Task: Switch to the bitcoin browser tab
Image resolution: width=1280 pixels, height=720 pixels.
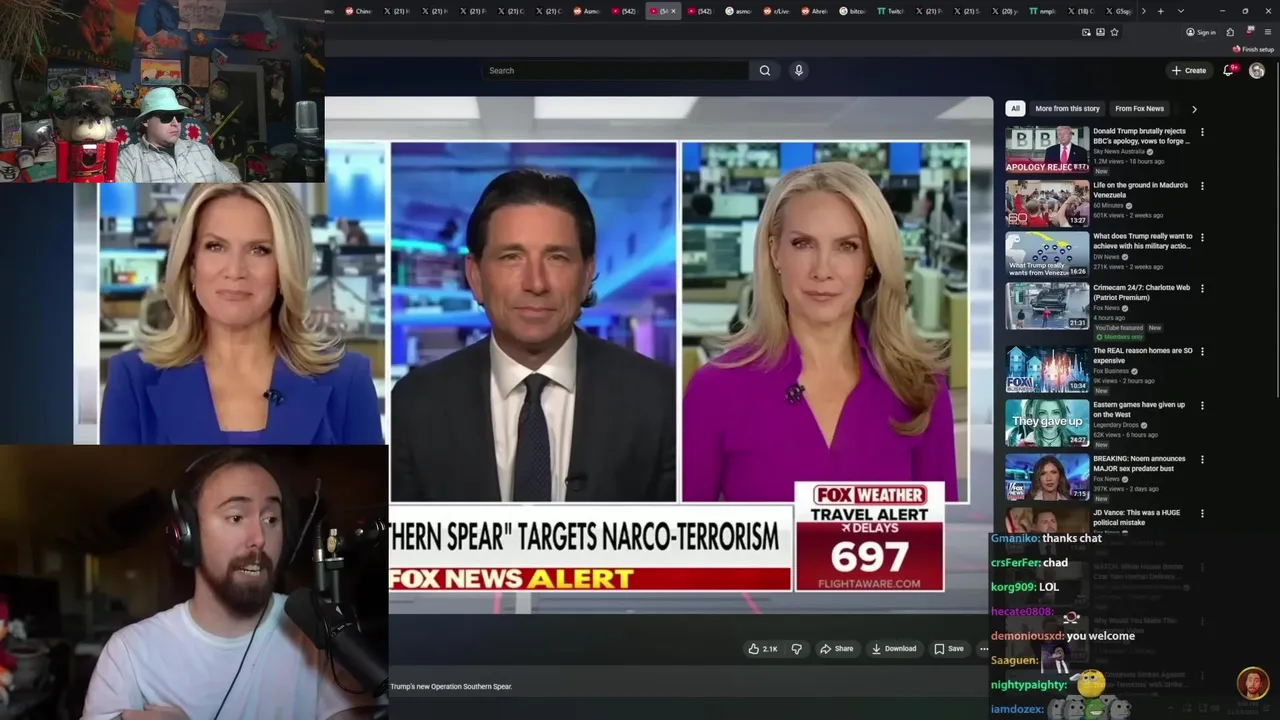Action: pos(852,11)
